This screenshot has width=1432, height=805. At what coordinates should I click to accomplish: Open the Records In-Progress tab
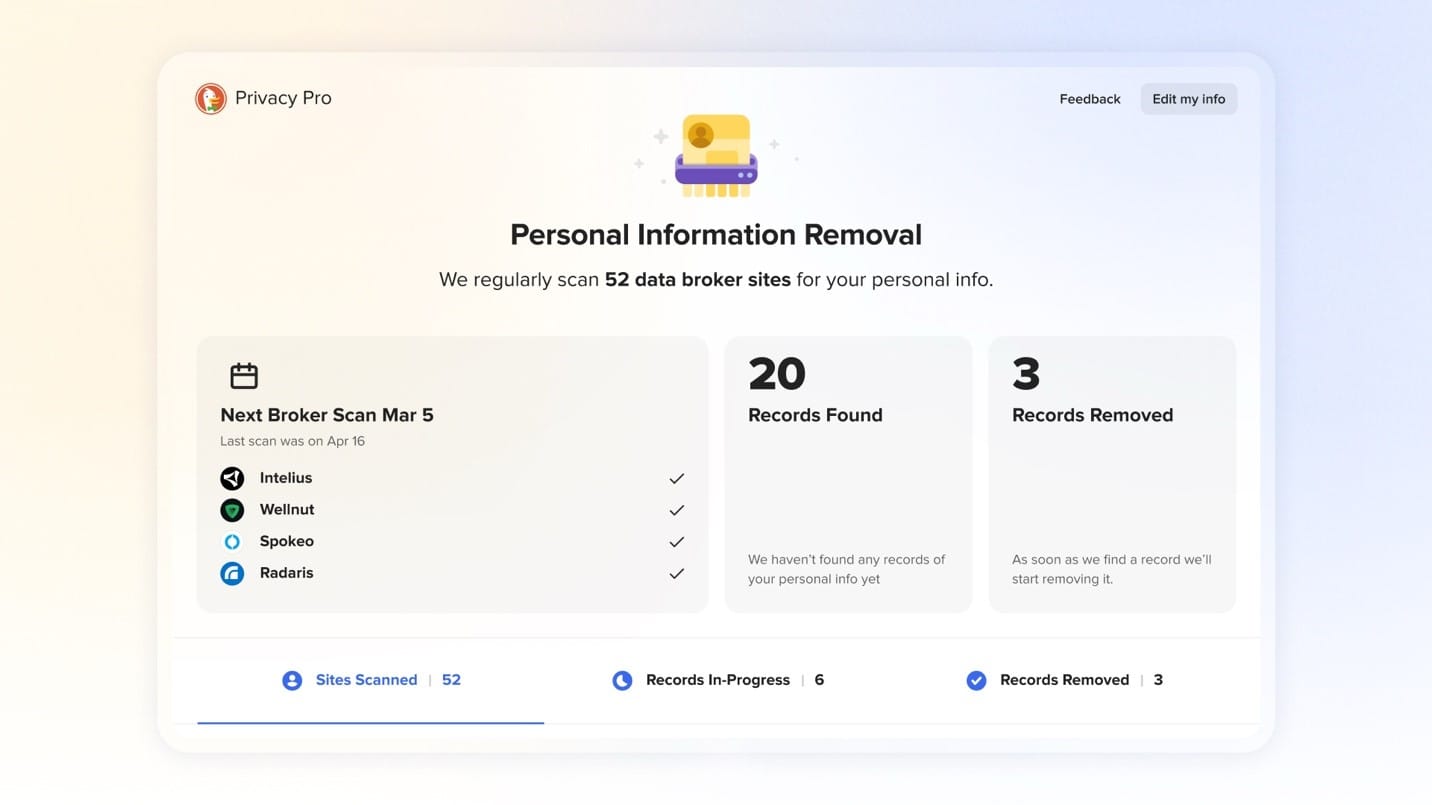[718, 680]
